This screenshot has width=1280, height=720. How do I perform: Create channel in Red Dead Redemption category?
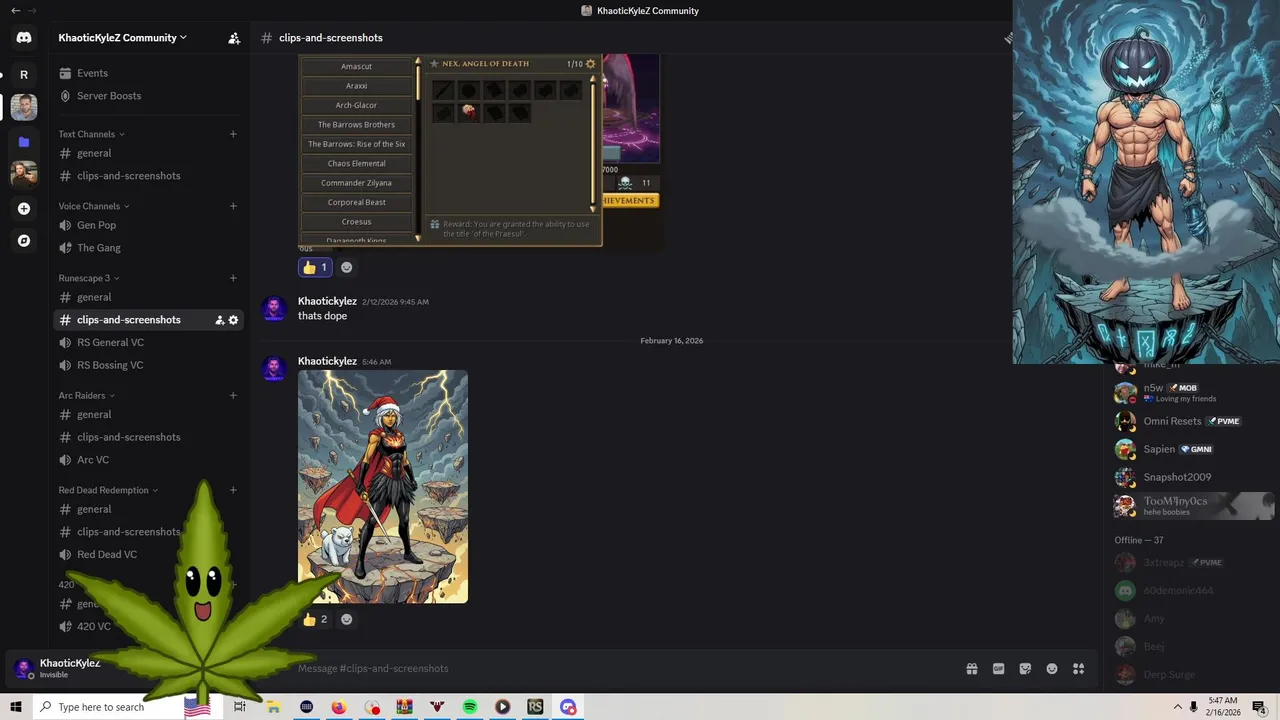point(233,490)
